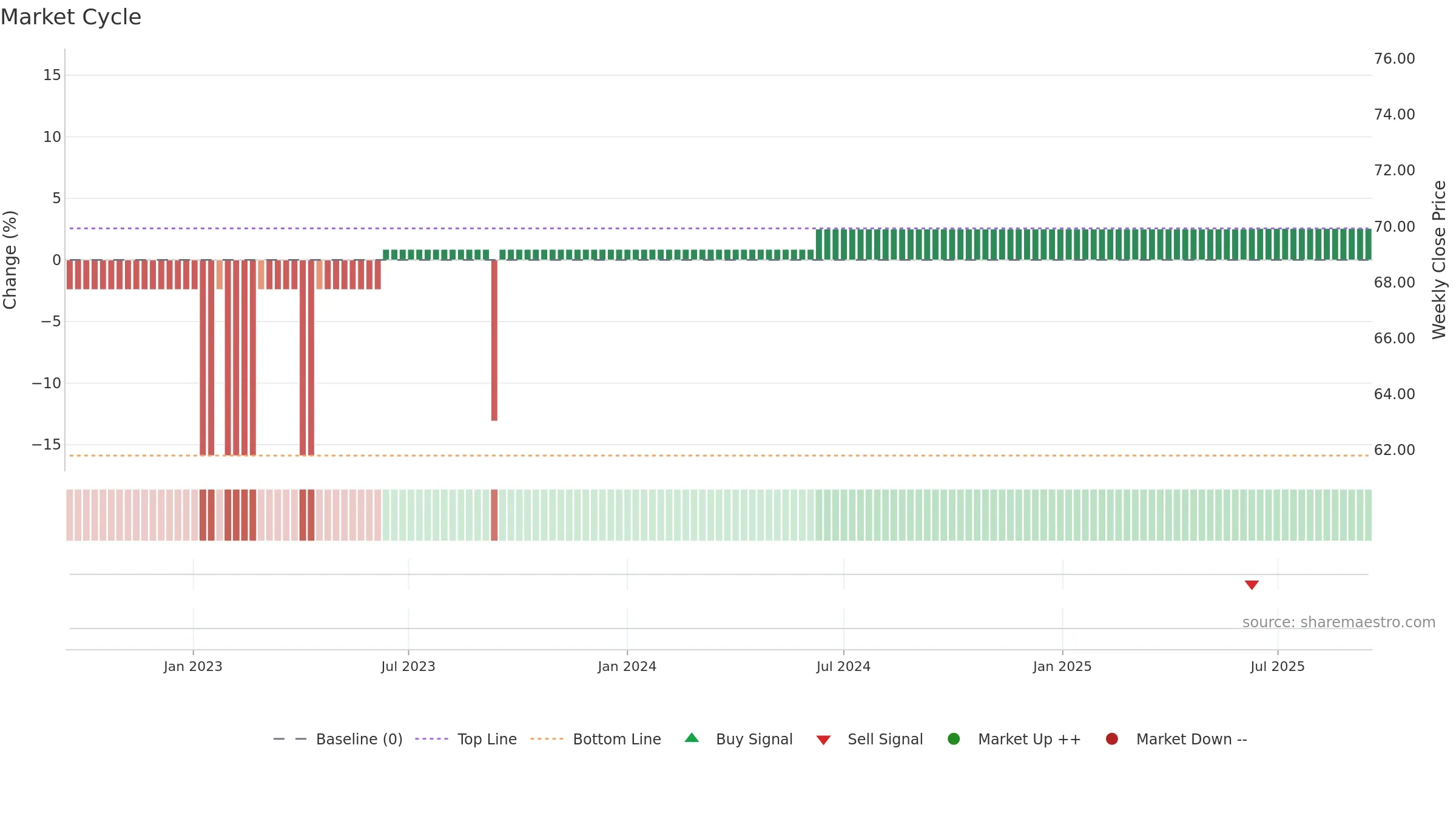
Task: Click the Jul 2024 axis label
Action: pyautogui.click(x=843, y=667)
